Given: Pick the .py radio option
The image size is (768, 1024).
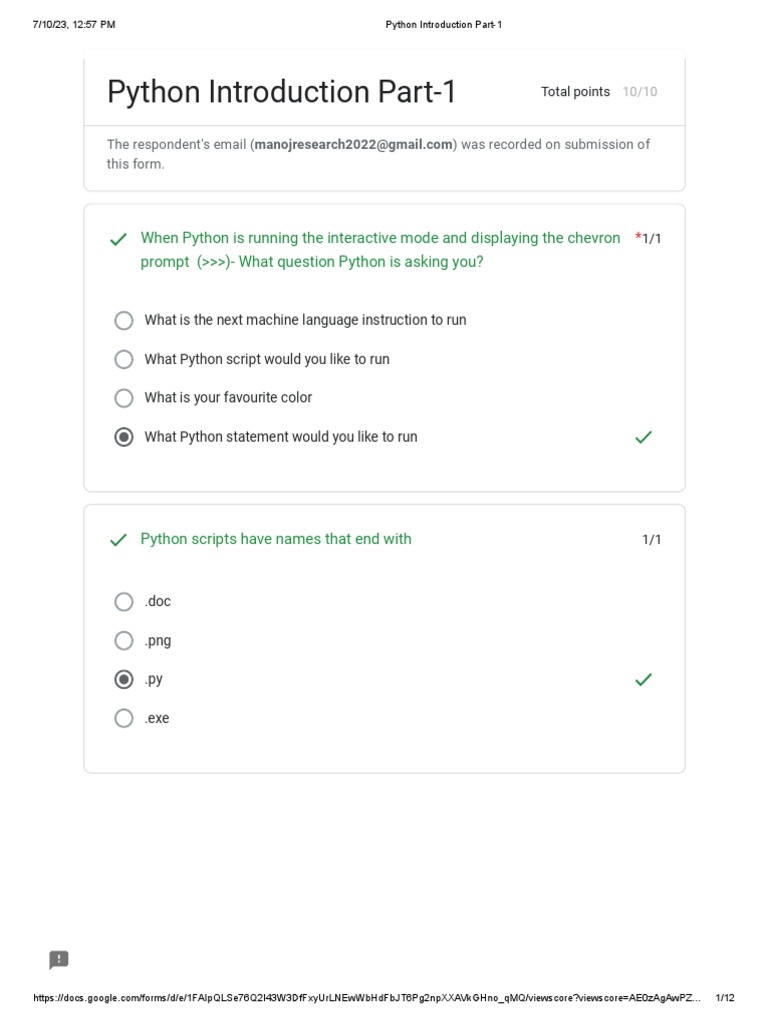Looking at the screenshot, I should 124,680.
